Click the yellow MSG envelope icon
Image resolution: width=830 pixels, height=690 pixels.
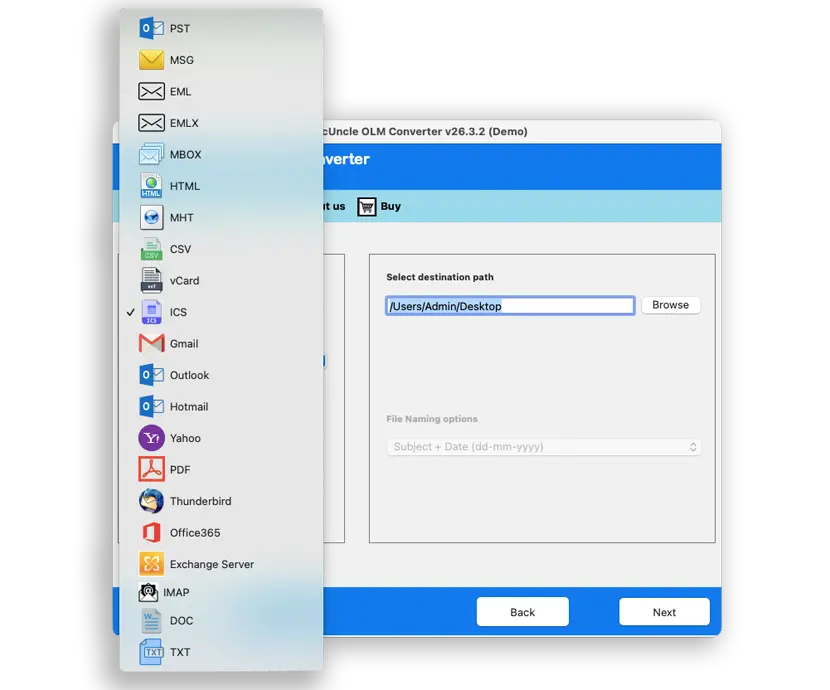click(151, 60)
